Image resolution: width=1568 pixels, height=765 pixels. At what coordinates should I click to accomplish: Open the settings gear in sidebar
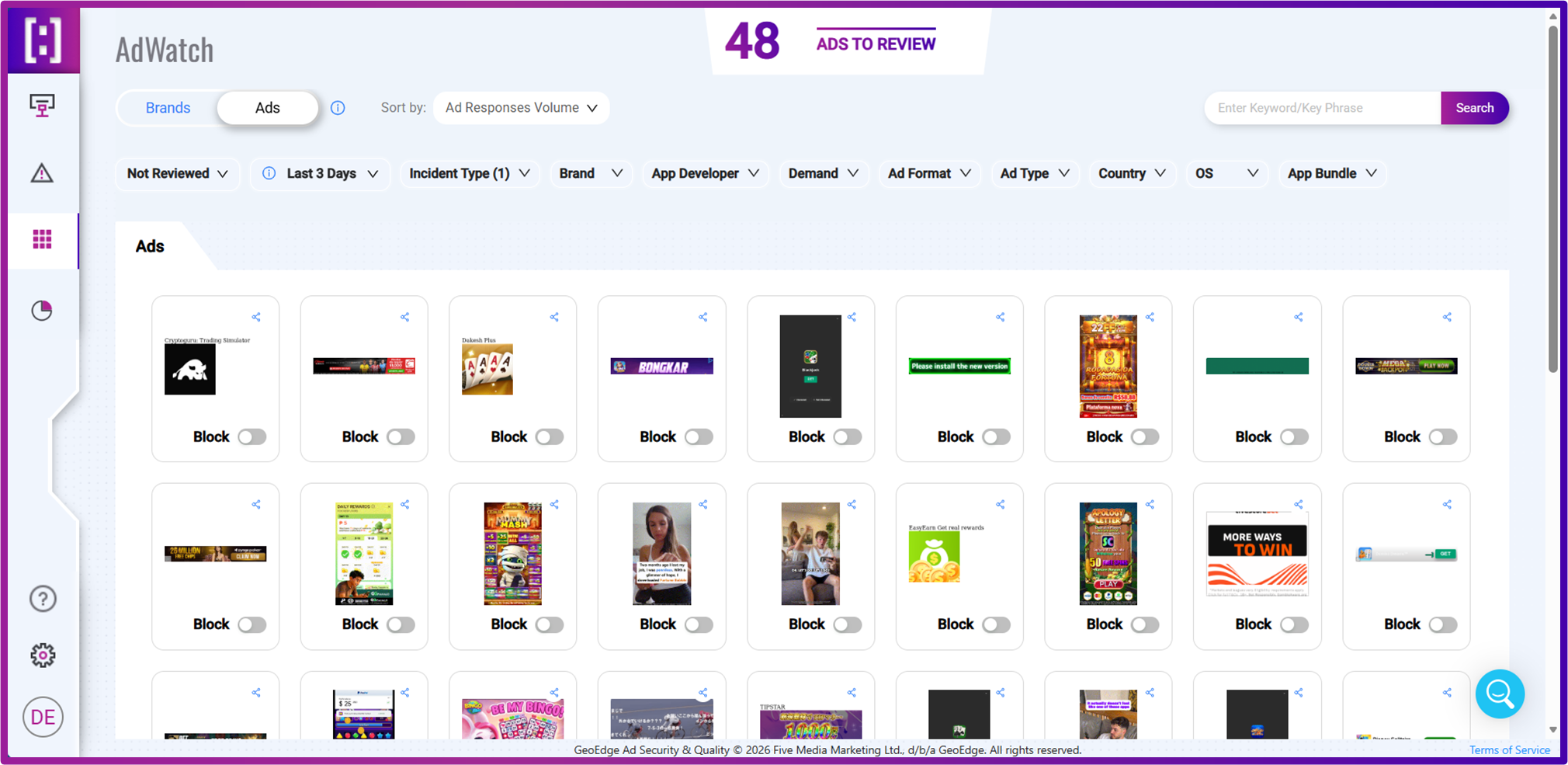click(43, 655)
